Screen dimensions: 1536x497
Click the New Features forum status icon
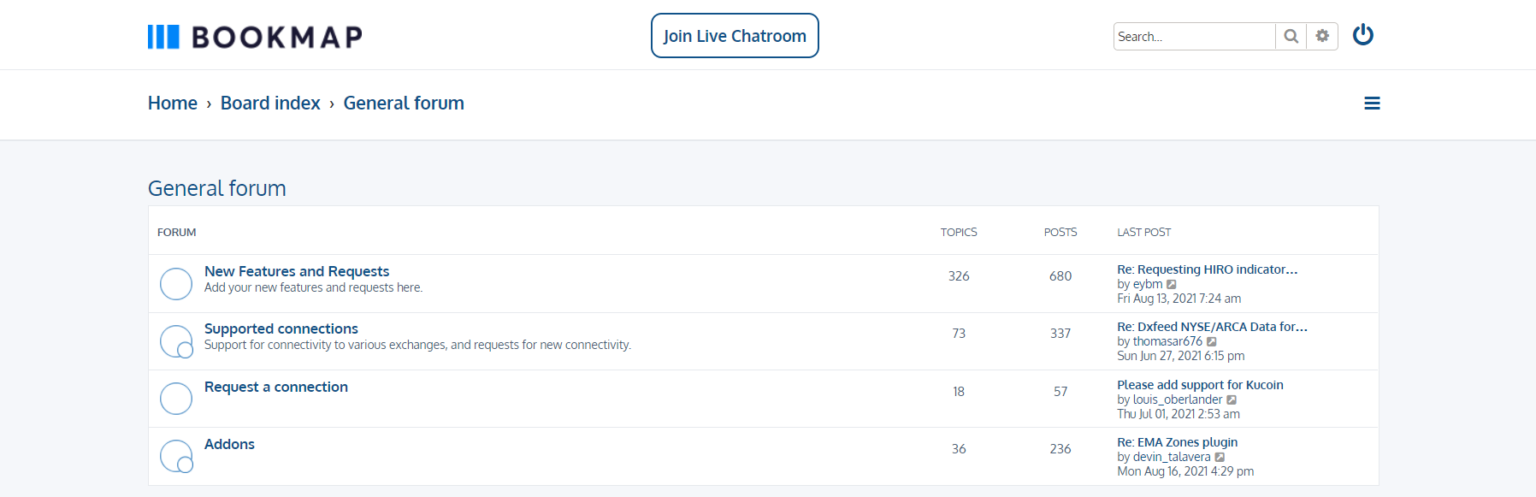[176, 284]
